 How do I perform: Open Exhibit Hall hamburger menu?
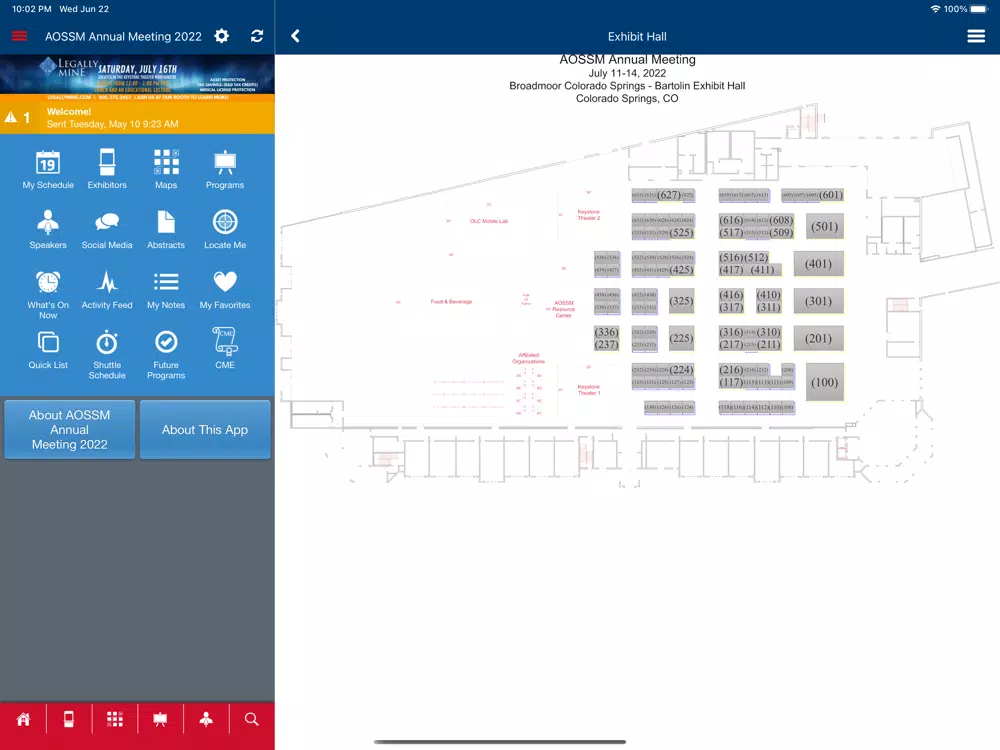[x=976, y=36]
